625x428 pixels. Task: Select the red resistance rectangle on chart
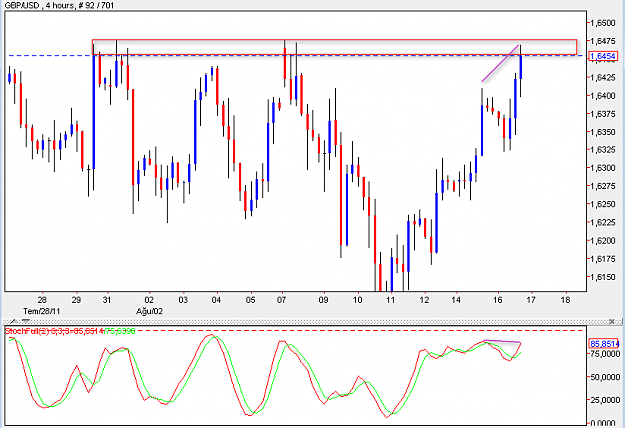coord(334,47)
